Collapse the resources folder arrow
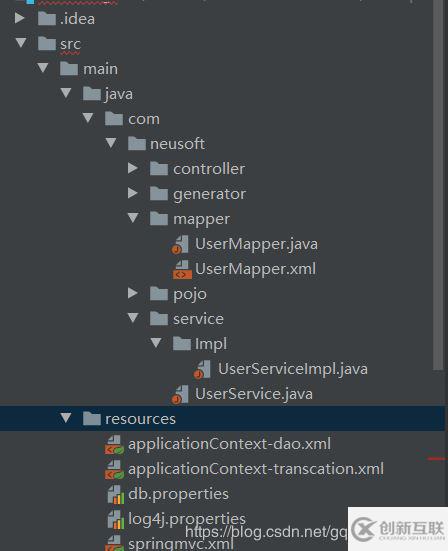 point(66,417)
